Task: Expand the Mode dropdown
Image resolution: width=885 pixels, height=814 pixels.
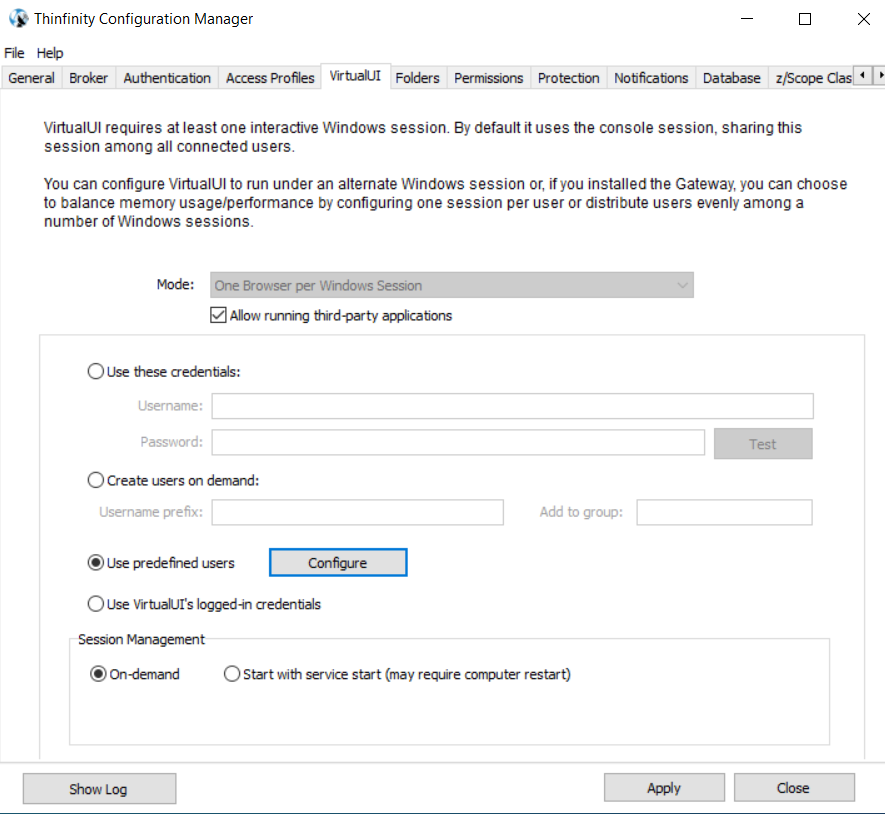Action: click(452, 285)
